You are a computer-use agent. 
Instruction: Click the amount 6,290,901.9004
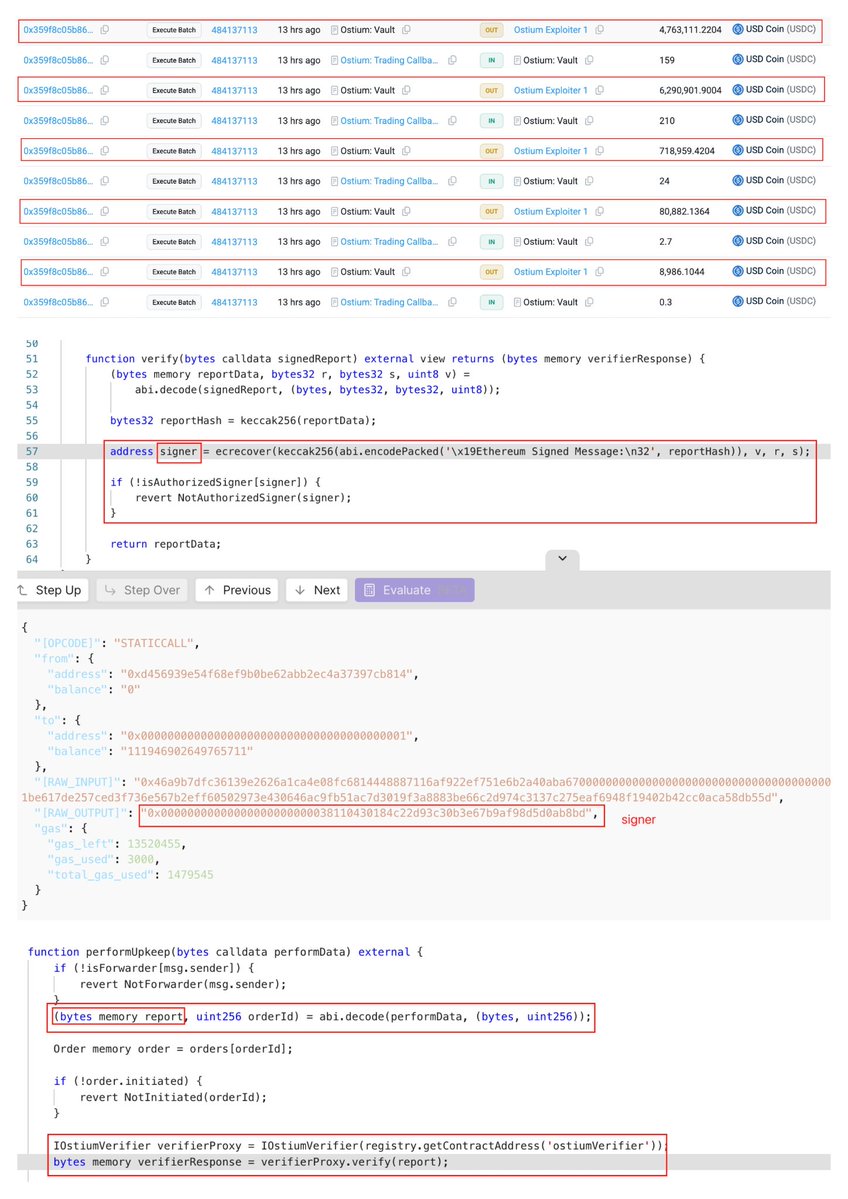pyautogui.click(x=690, y=90)
